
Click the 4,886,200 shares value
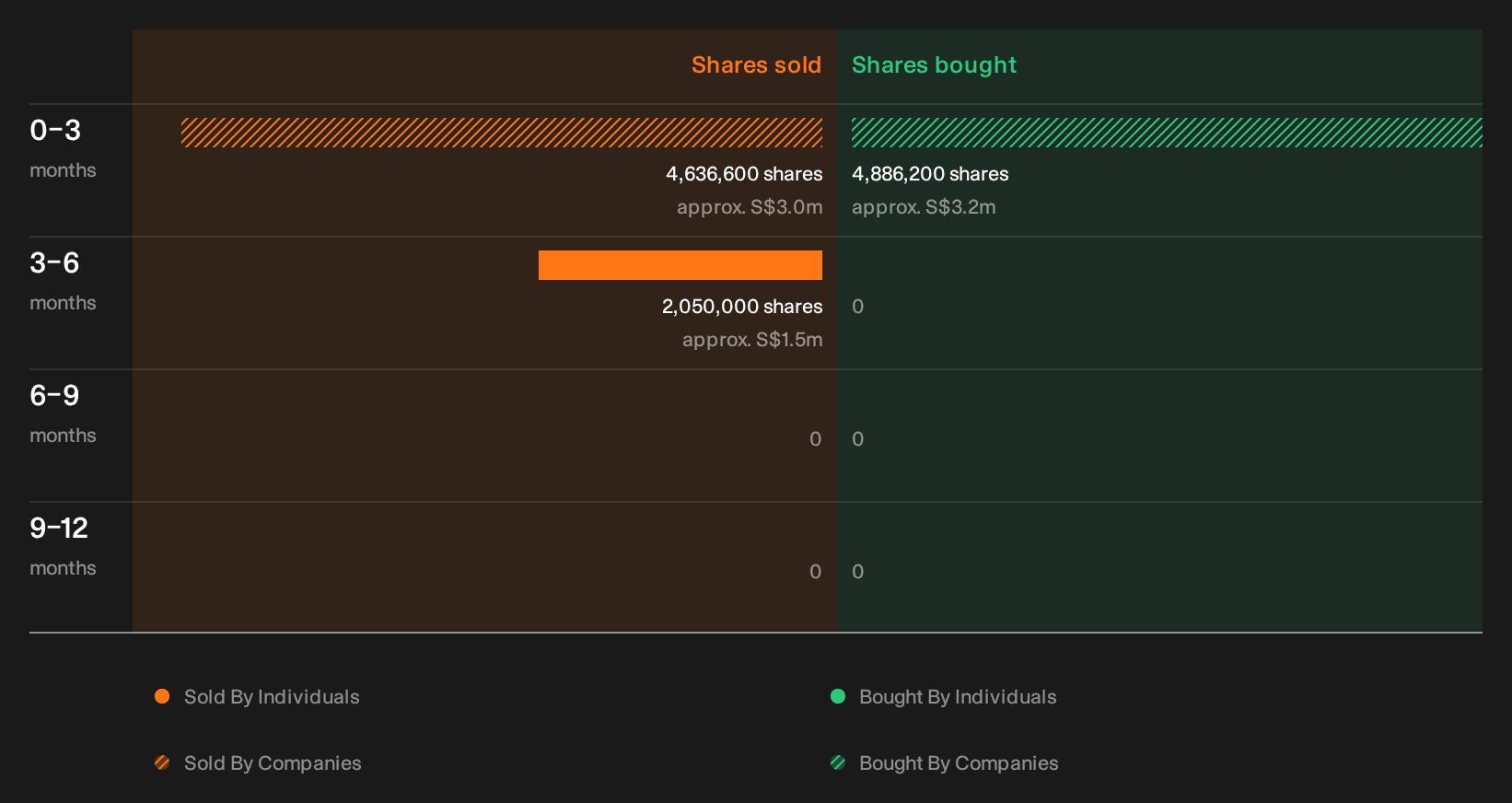(x=930, y=174)
